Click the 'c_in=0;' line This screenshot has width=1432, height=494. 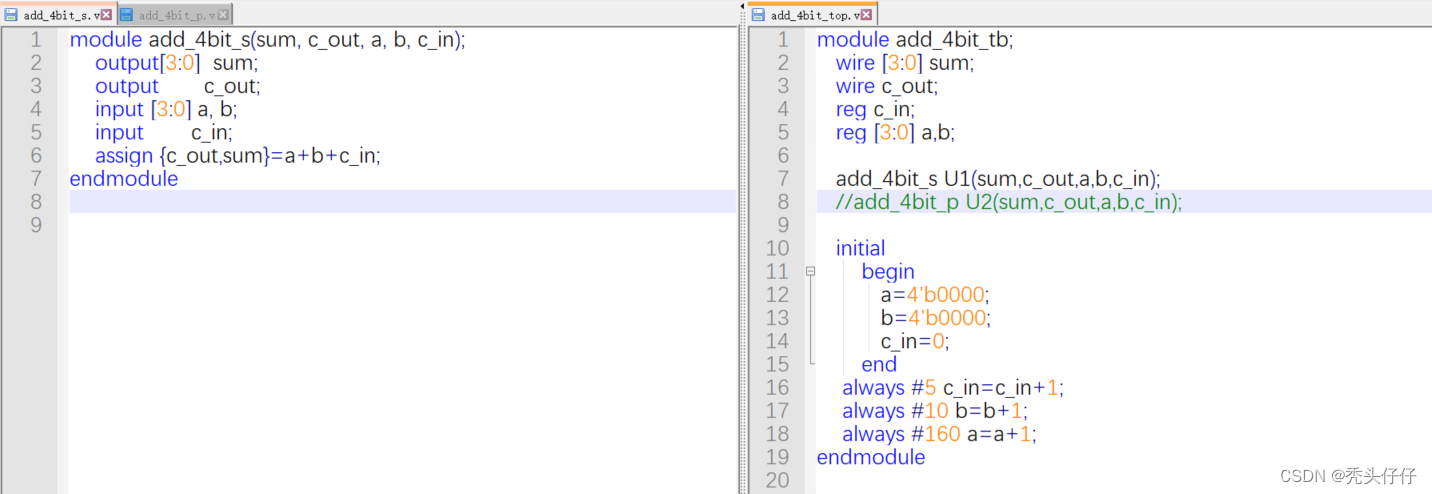(x=915, y=341)
